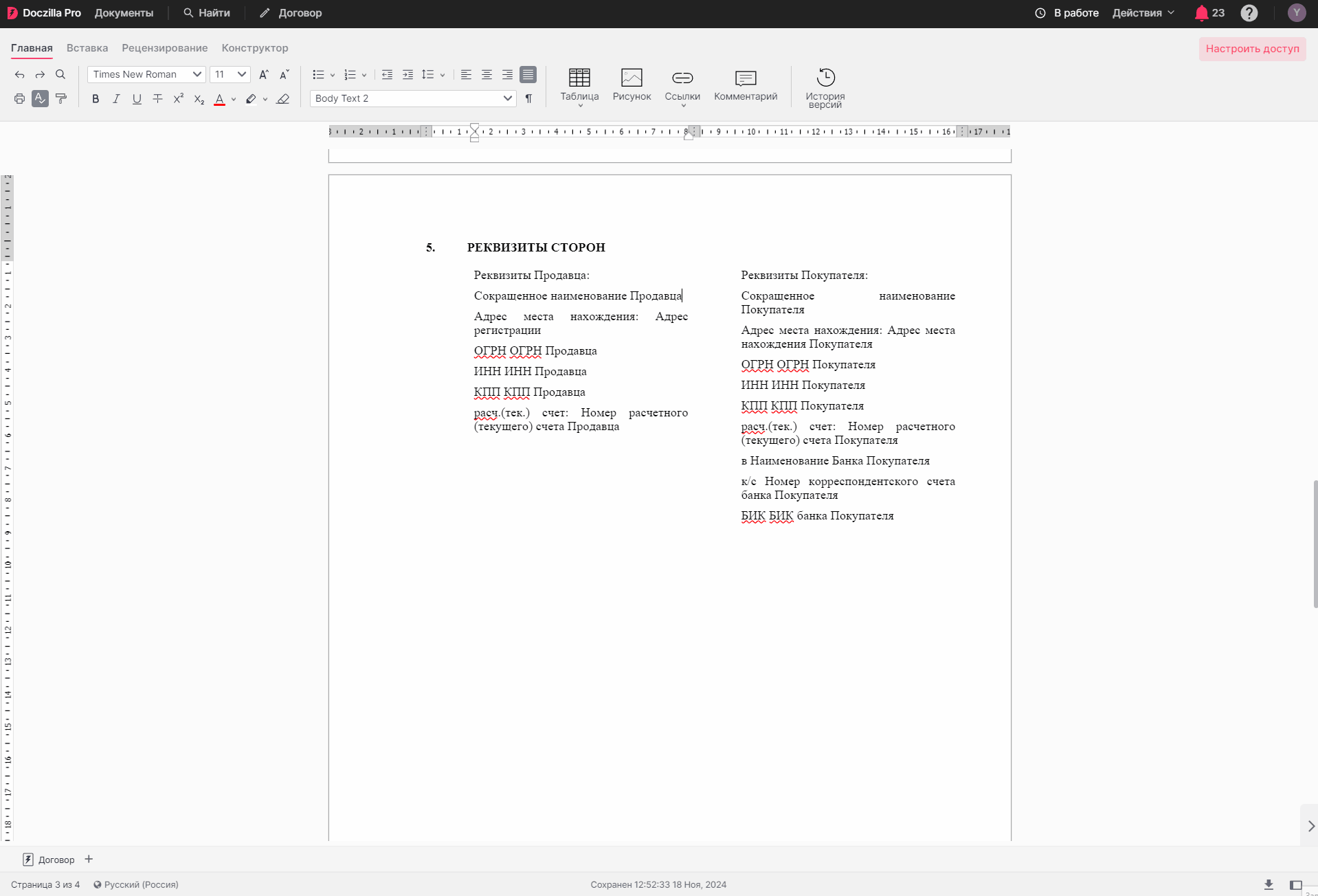Open user profile avatar Y
The height and width of the screenshot is (896, 1318).
tap(1296, 13)
